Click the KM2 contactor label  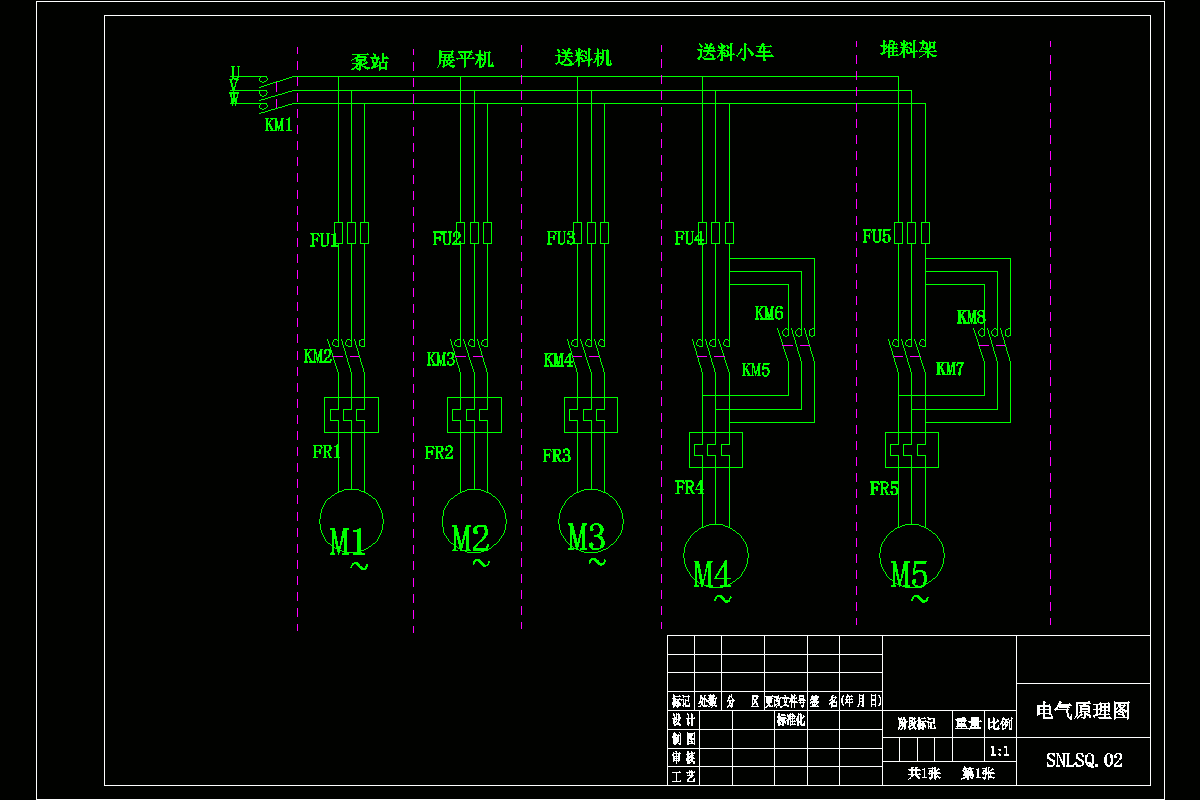(317, 356)
